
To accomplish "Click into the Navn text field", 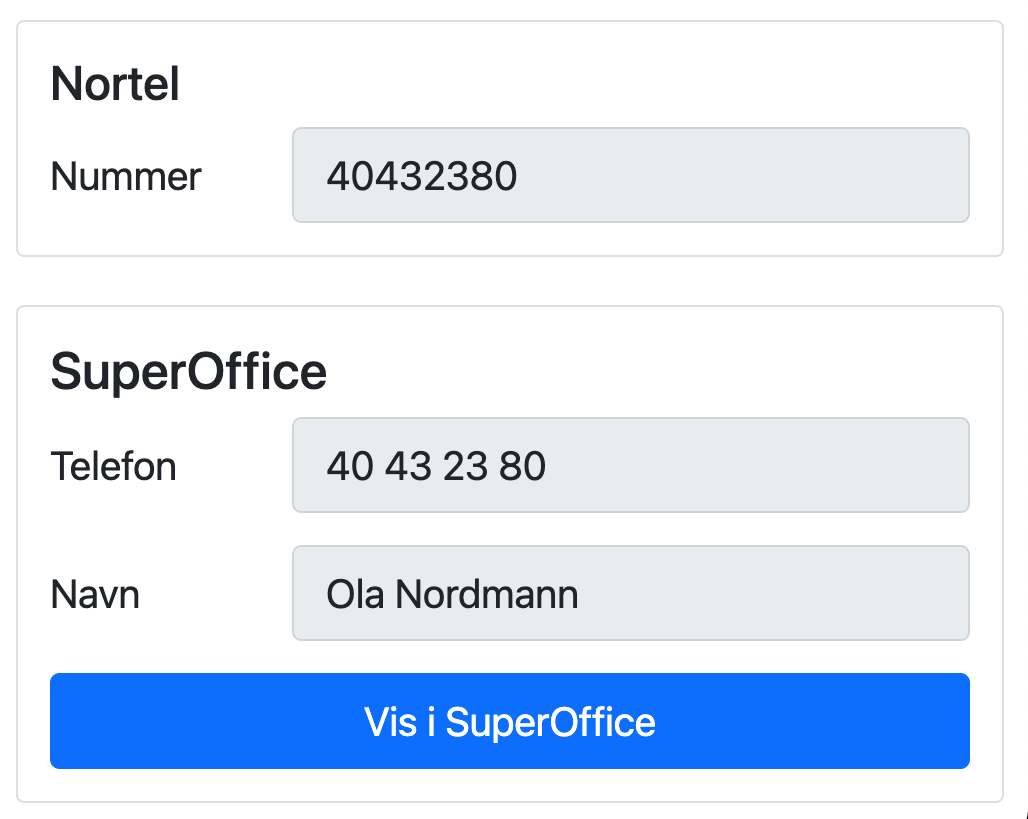I will tap(630, 594).
